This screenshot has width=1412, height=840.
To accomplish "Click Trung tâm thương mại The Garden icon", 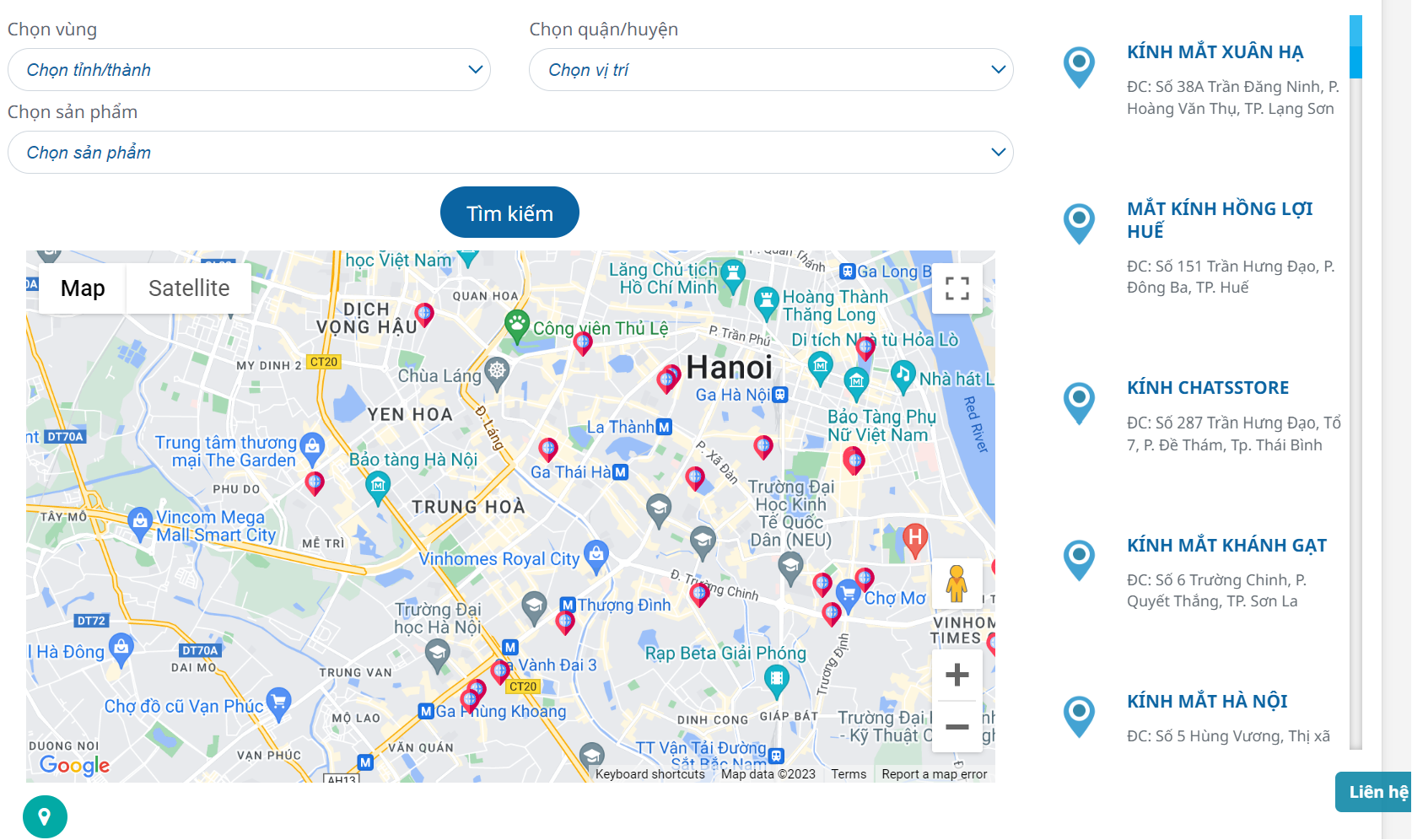I will 312,449.
